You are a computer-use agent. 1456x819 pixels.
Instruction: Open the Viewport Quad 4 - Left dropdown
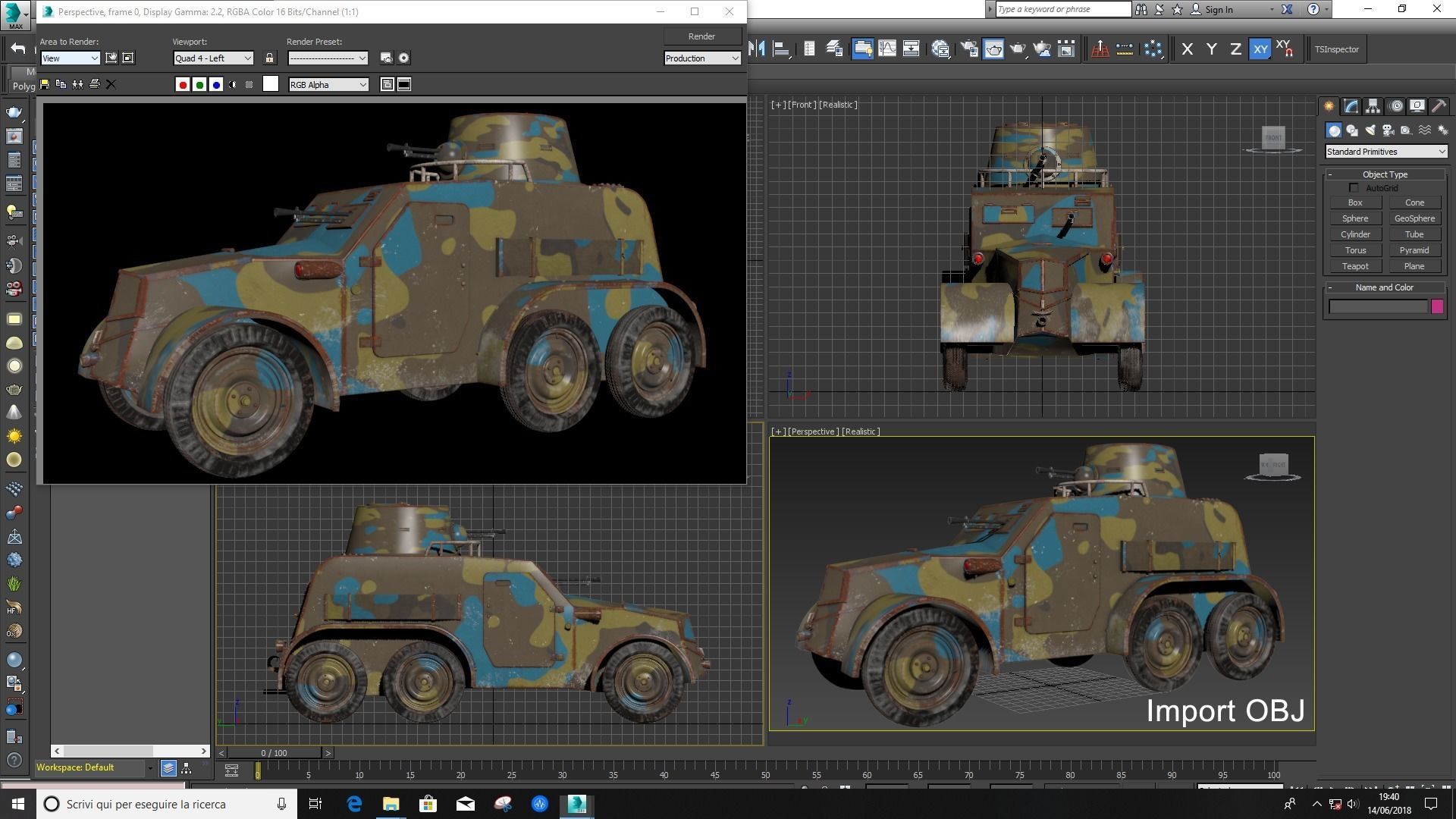point(212,58)
